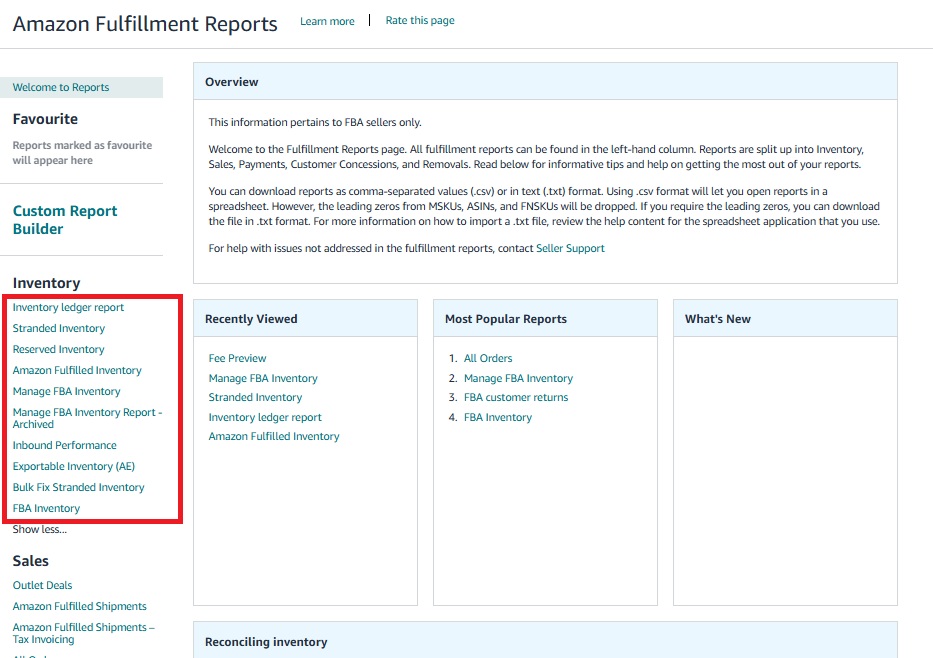
Task: Open Stranded Inventory in the sidebar
Action: (x=58, y=328)
